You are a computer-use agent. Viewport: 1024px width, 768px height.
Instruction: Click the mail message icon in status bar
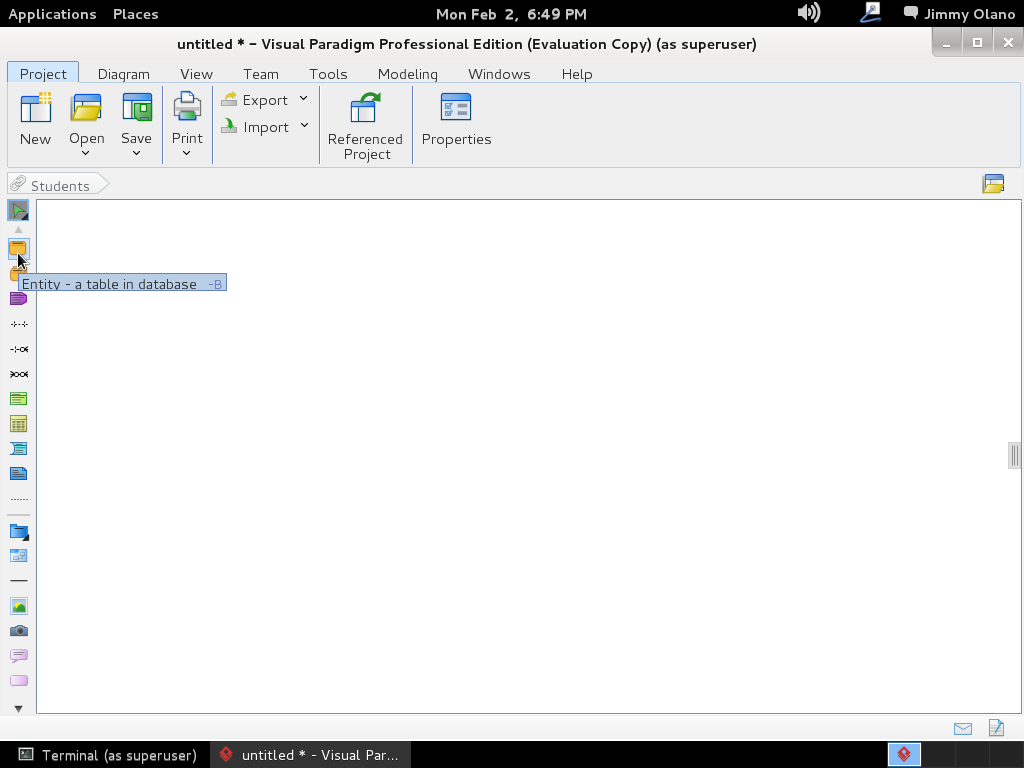963,728
